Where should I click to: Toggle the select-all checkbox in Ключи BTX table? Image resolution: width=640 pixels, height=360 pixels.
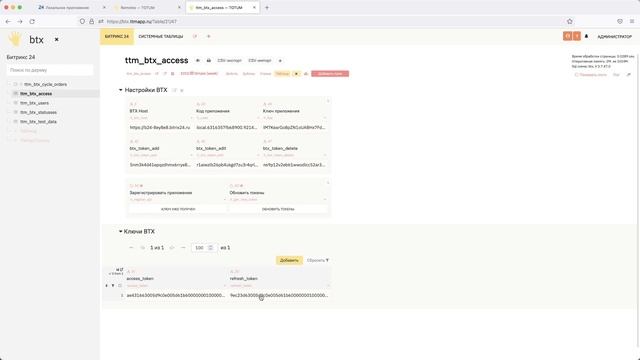[x=120, y=286]
